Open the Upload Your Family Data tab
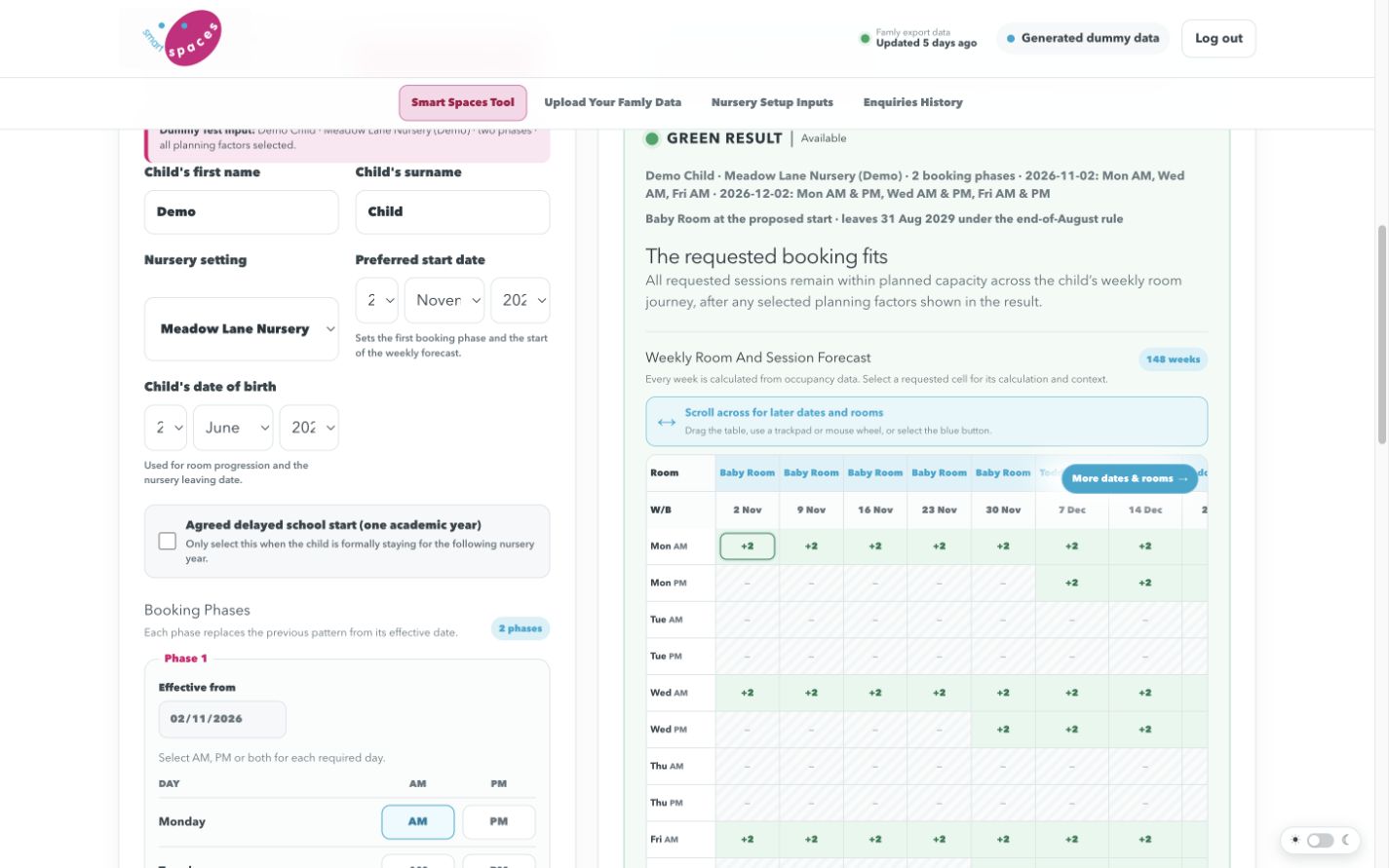This screenshot has height=868, width=1389. [613, 102]
